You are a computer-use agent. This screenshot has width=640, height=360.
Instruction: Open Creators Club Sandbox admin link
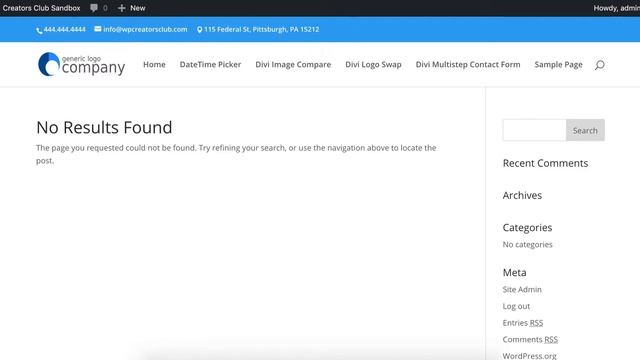tap(41, 8)
